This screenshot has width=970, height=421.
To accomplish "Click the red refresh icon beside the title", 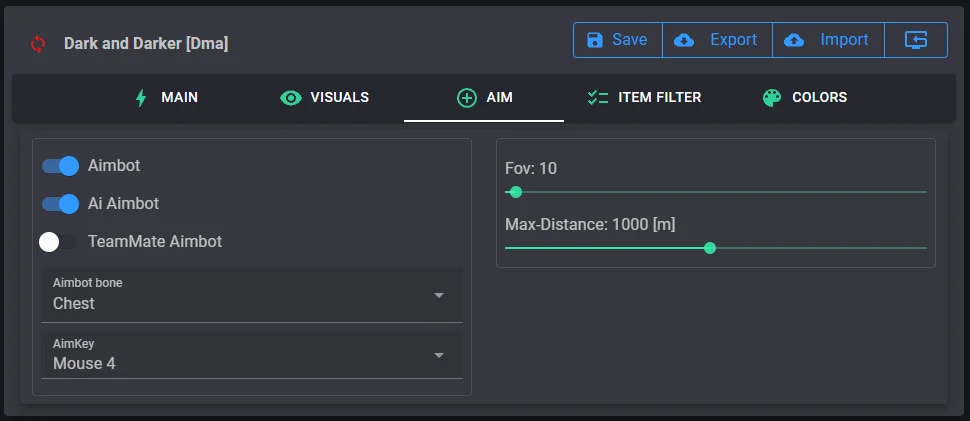I will tap(38, 43).
